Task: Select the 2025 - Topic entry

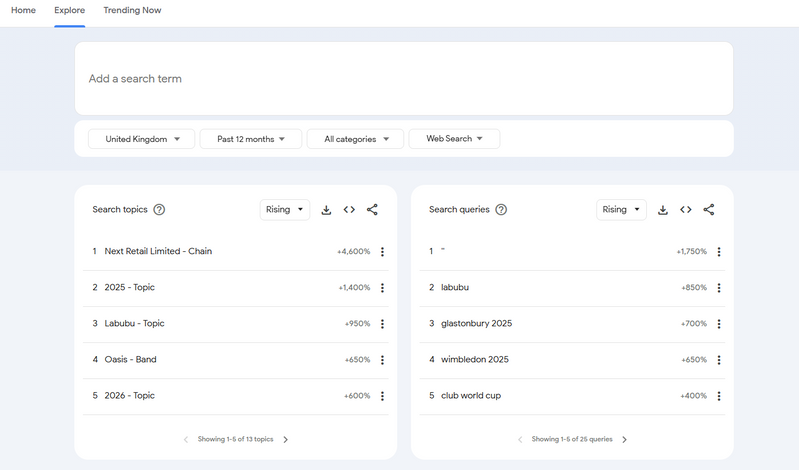Action: [129, 288]
